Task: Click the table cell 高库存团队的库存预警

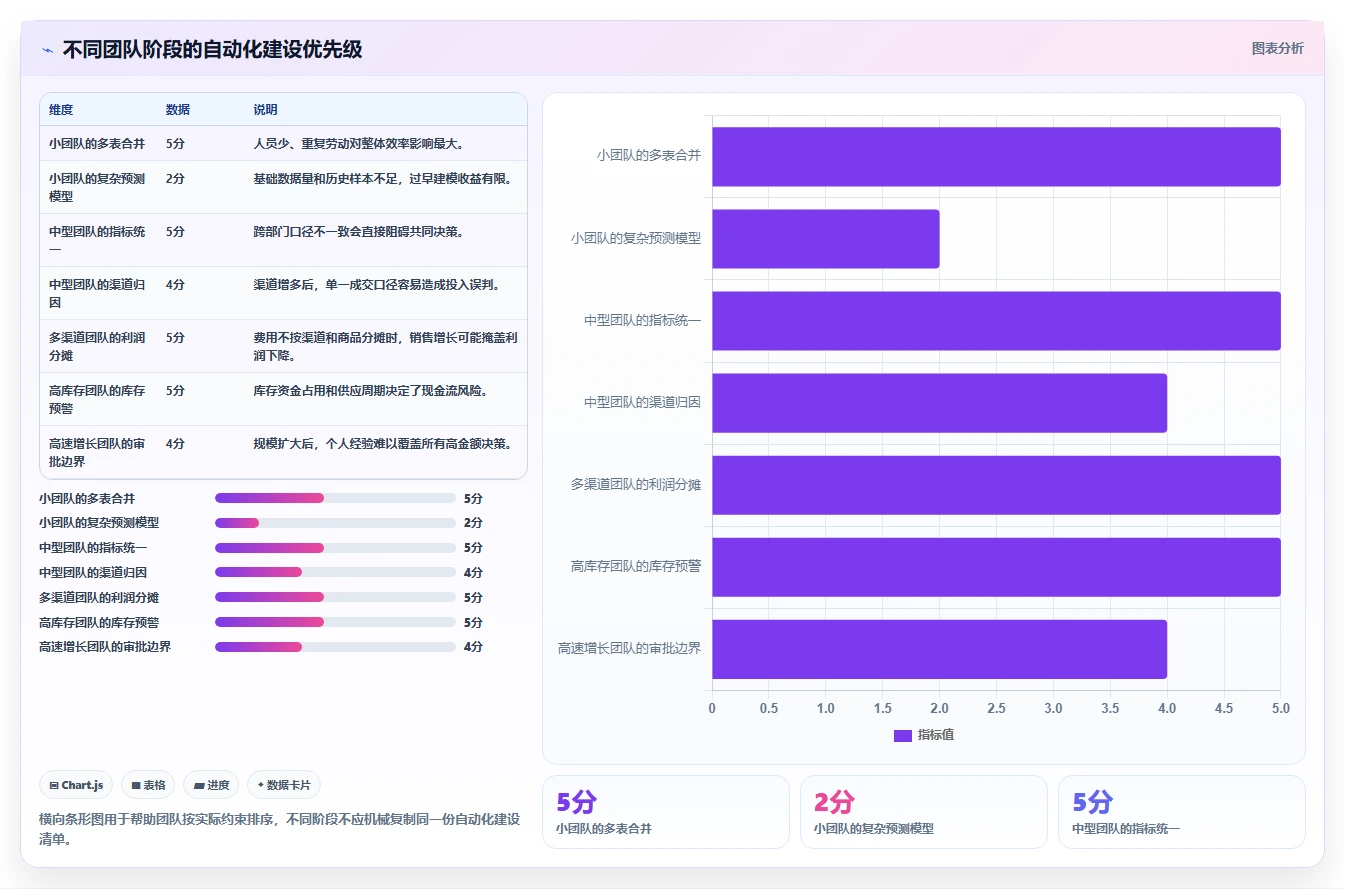Action: click(97, 400)
